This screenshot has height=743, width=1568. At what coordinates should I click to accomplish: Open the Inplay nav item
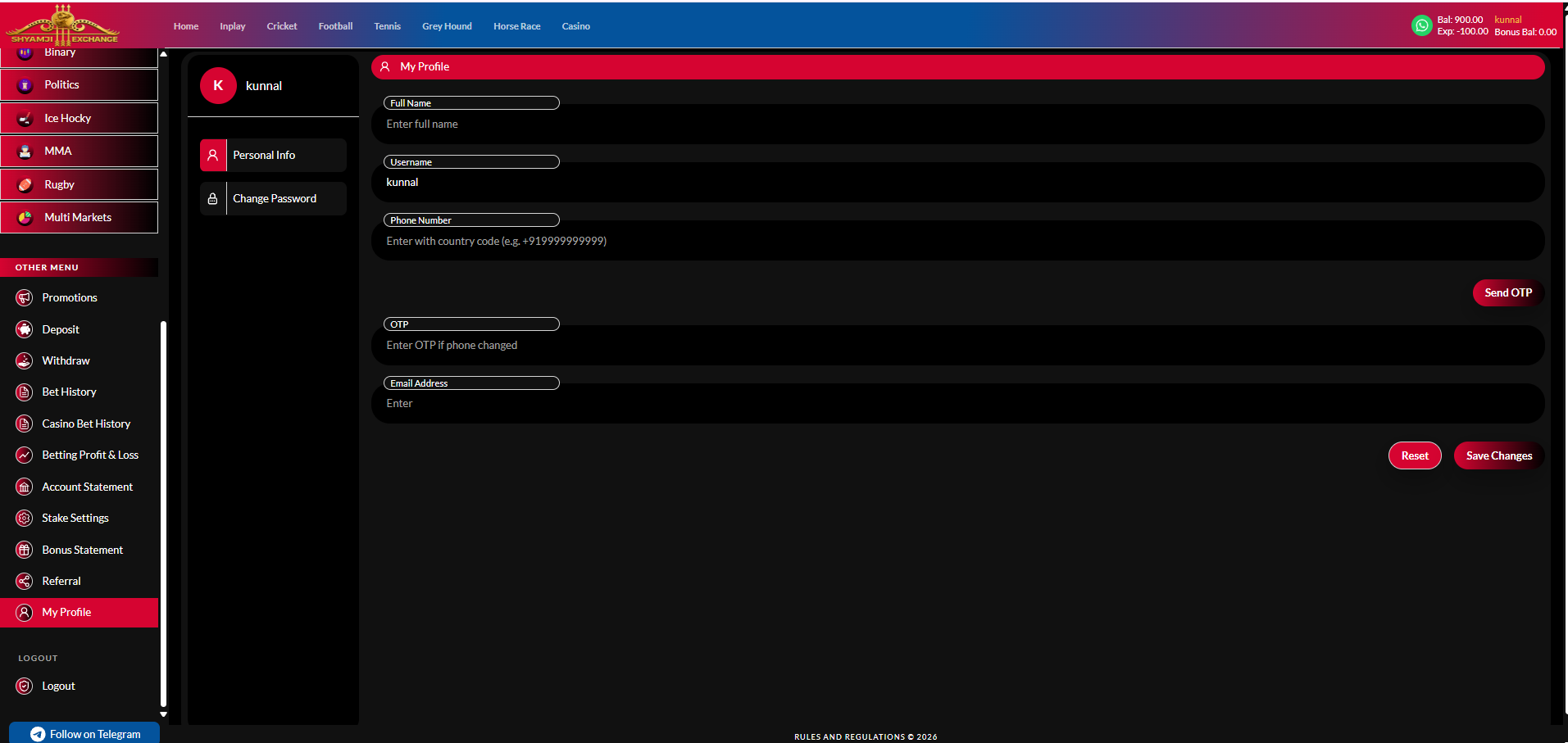(233, 26)
